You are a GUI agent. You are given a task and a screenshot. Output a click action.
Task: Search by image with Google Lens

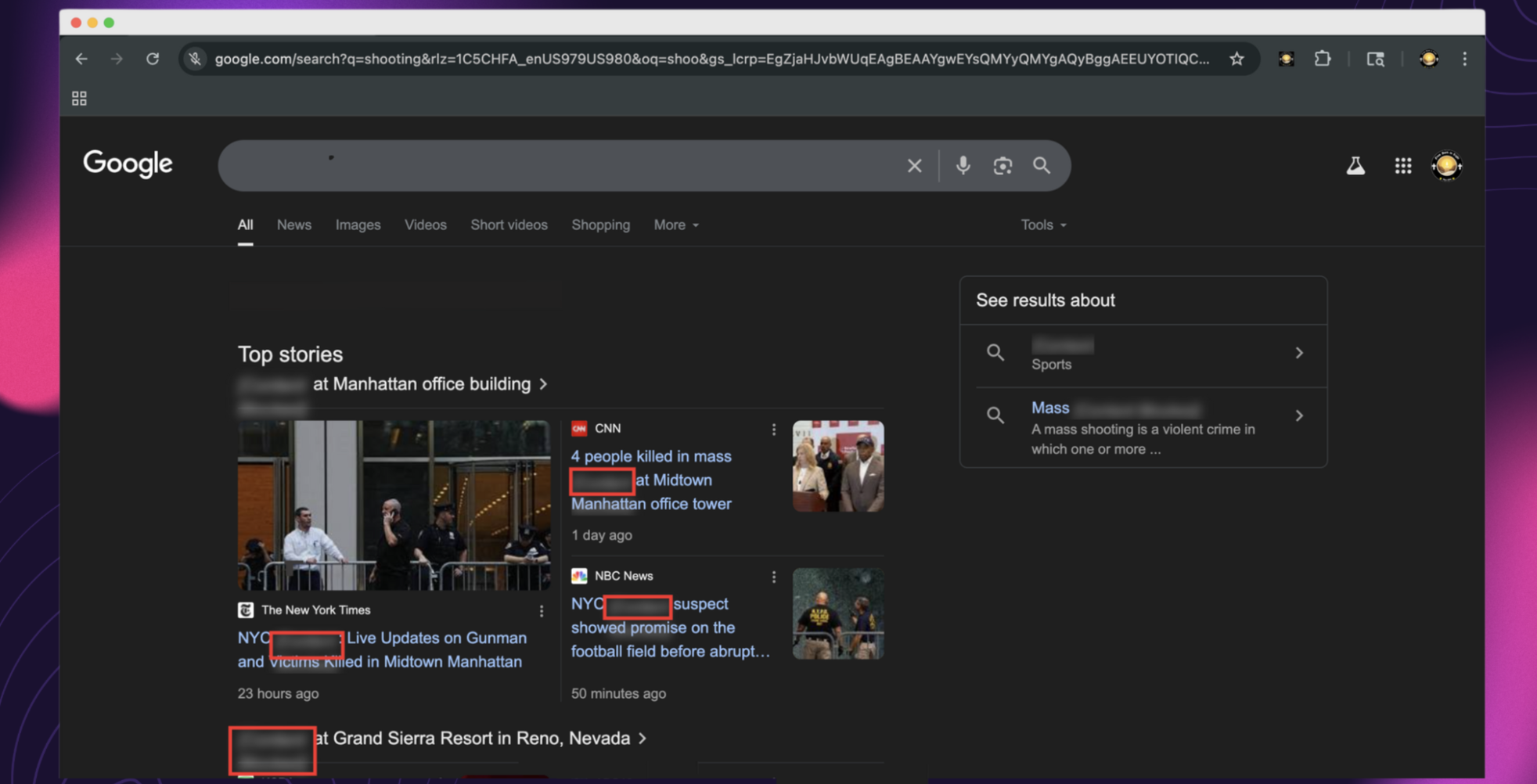(1002, 166)
